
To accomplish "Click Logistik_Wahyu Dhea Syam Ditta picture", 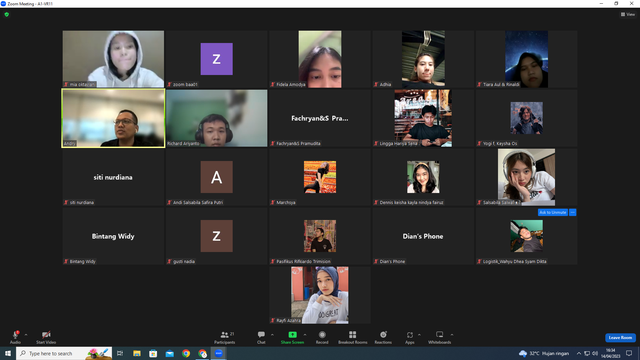I will (527, 236).
